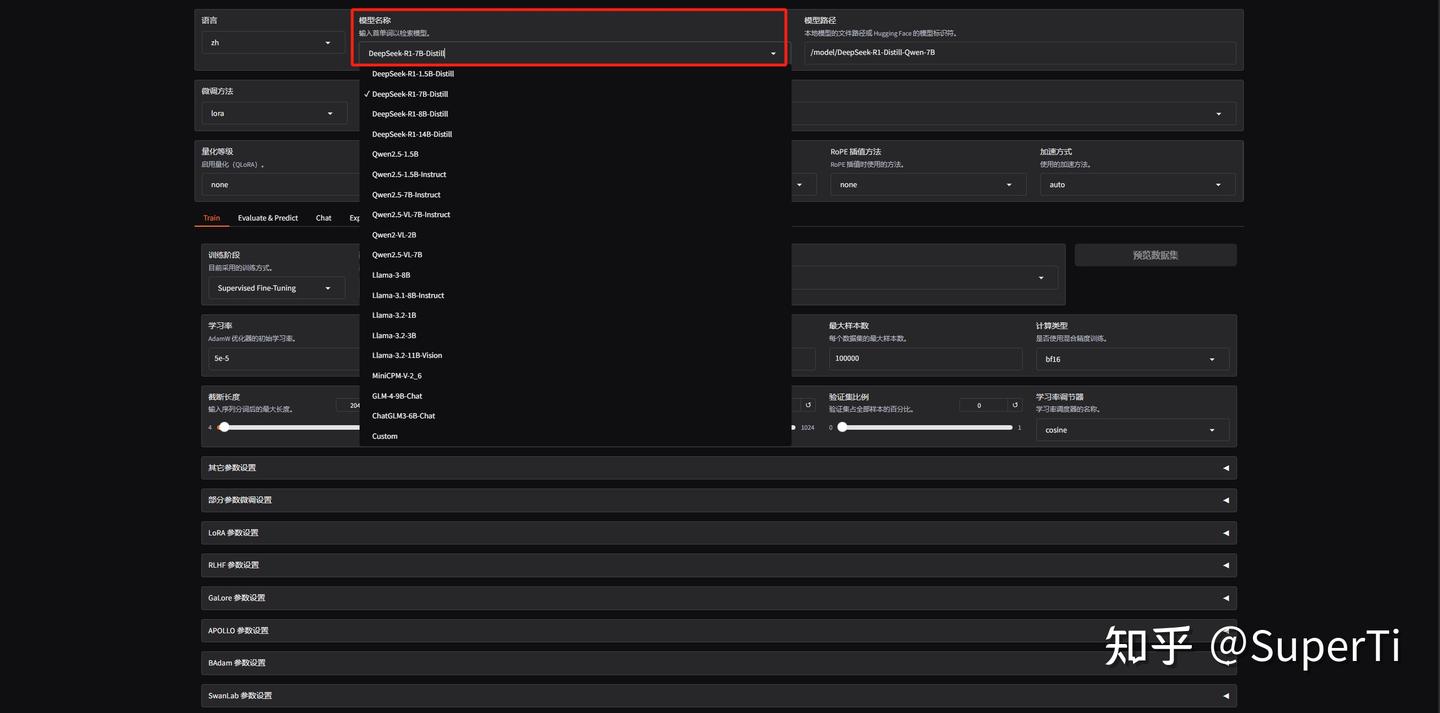Image resolution: width=1440 pixels, height=713 pixels.
Task: Click the 预览数据集 button
Action: coord(1155,255)
